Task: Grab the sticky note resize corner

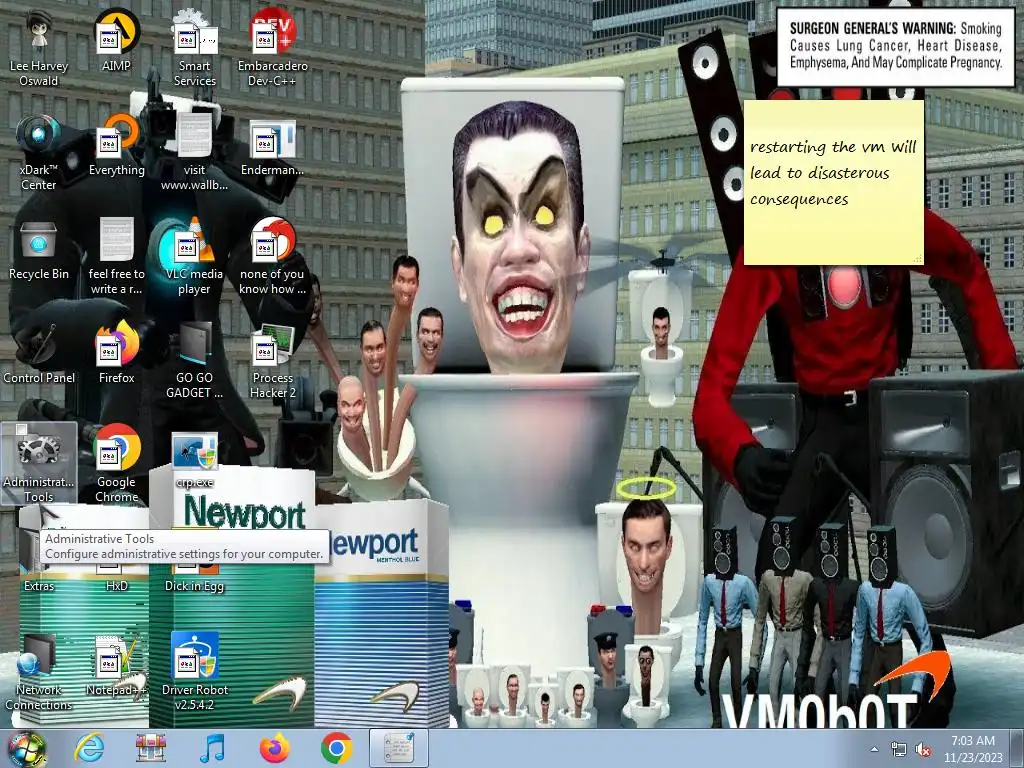Action: point(918,259)
